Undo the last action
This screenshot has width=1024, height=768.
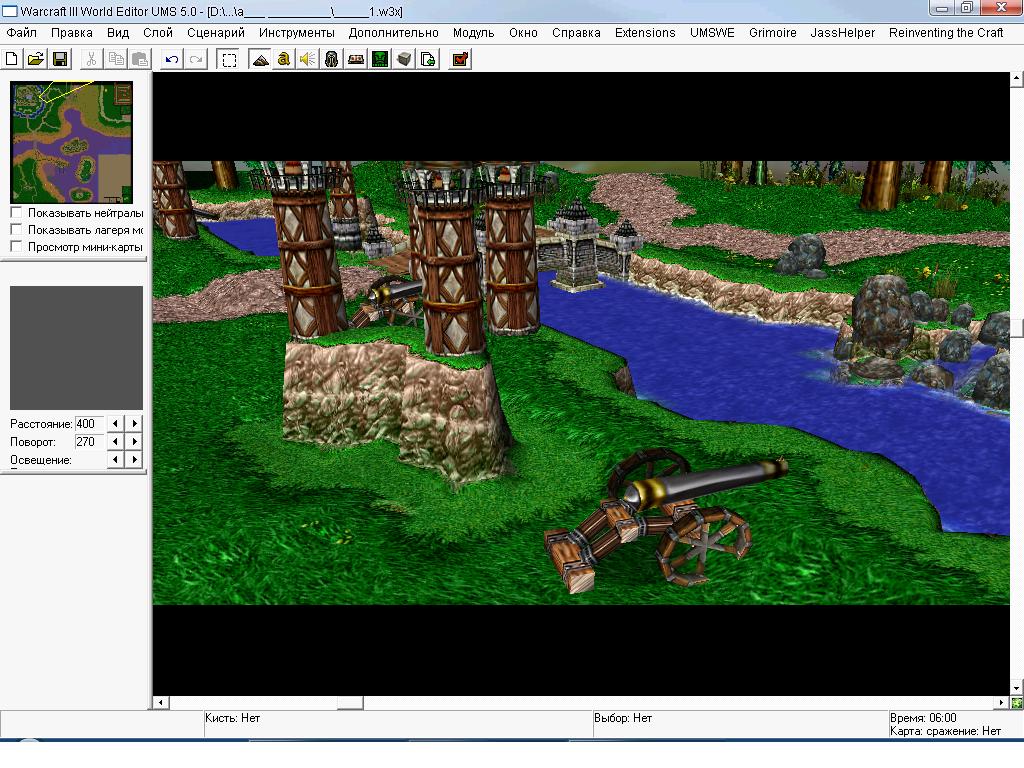click(172, 59)
